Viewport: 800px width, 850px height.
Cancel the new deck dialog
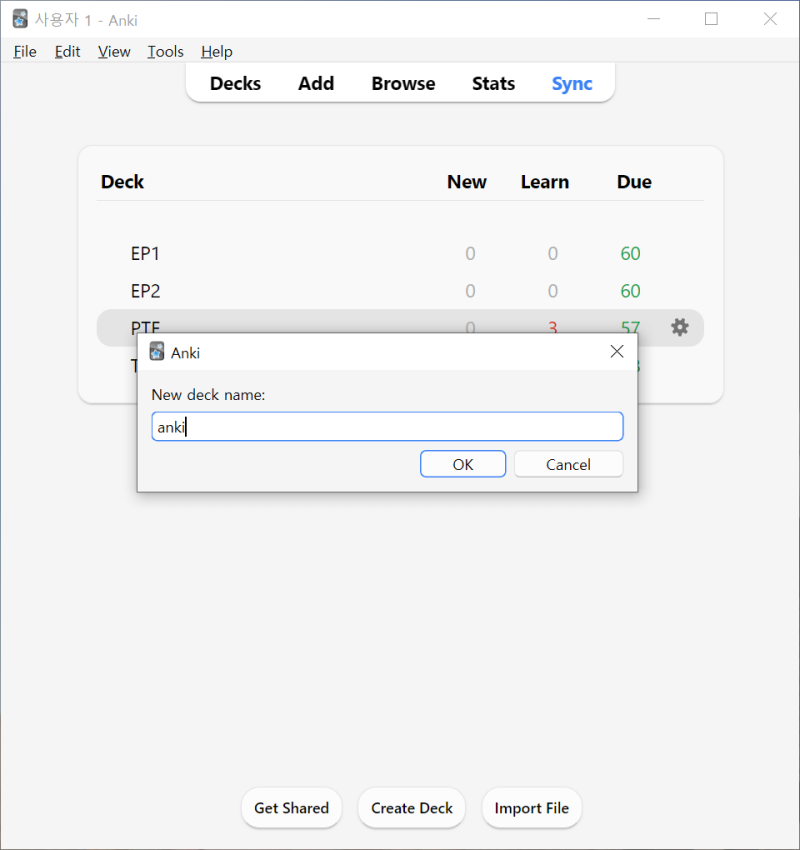[569, 464]
